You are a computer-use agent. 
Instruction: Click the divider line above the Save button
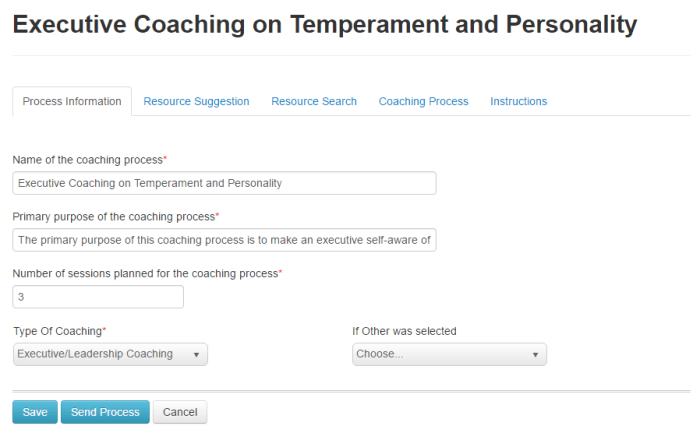tap(350, 391)
